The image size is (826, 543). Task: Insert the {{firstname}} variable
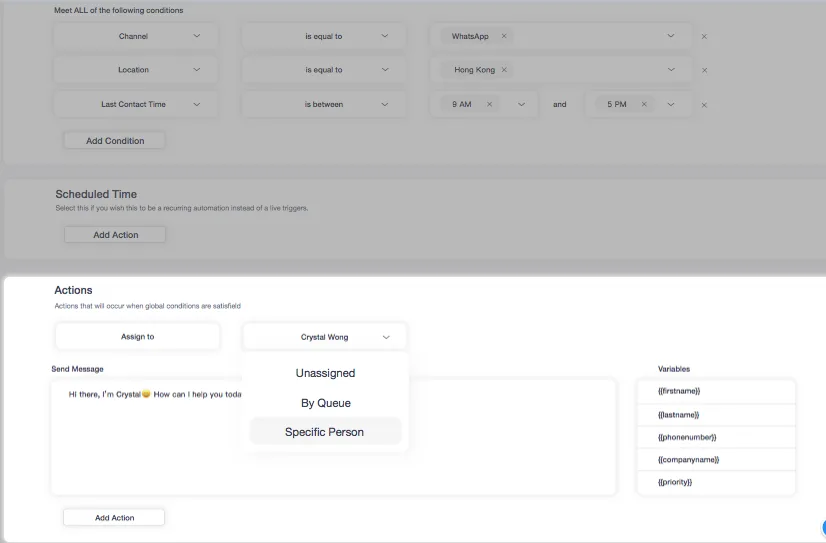pos(716,391)
